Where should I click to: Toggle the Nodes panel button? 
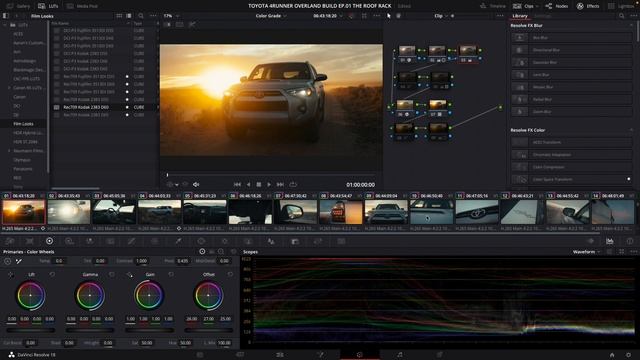tap(557, 6)
